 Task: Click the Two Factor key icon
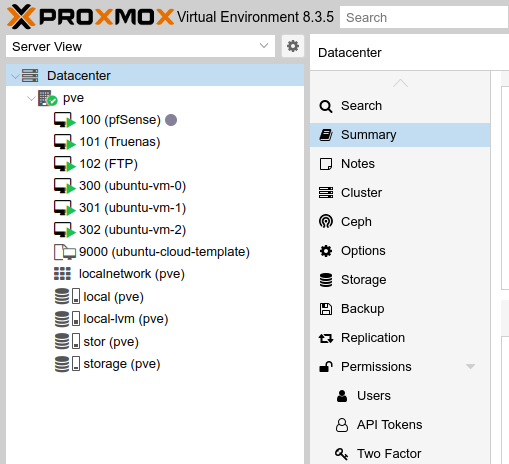click(342, 454)
